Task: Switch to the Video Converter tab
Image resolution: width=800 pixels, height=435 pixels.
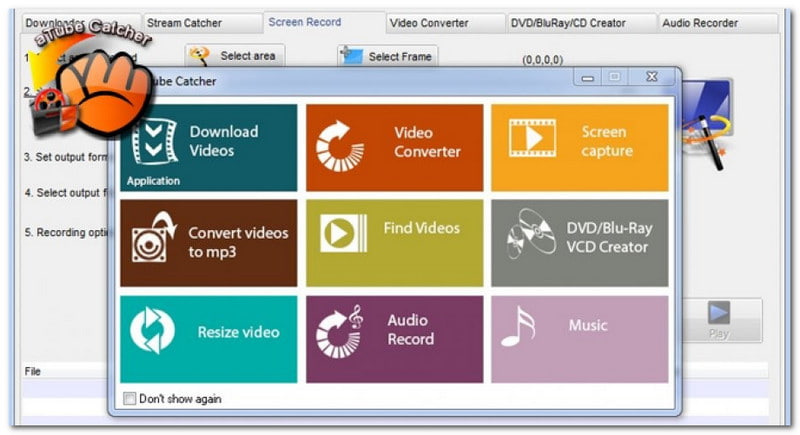Action: click(x=430, y=22)
